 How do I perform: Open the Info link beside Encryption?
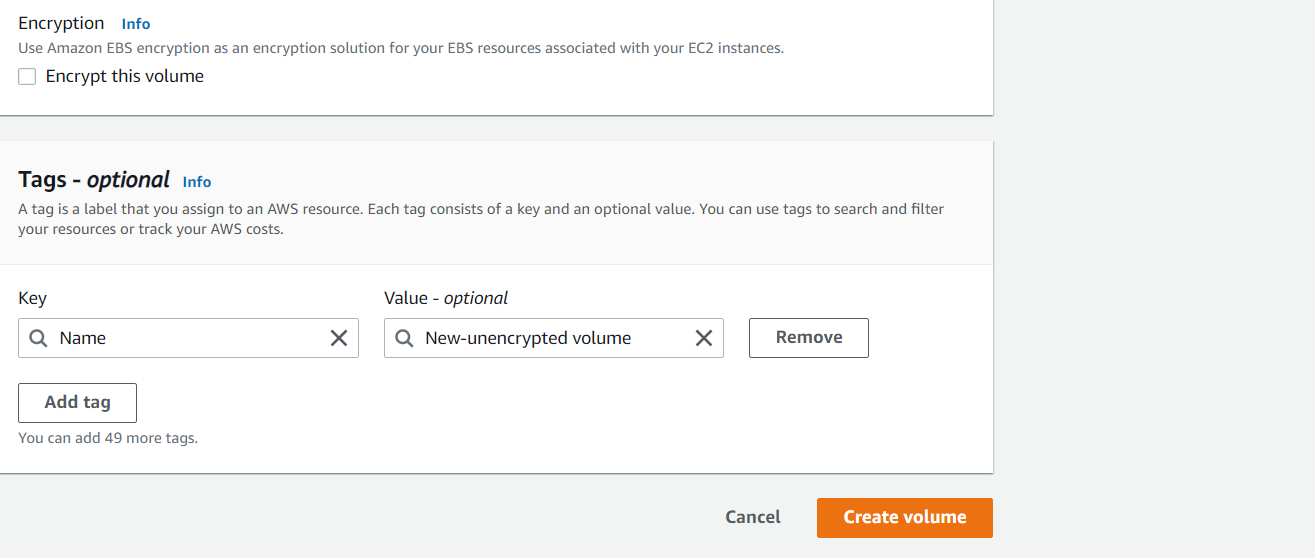[136, 23]
